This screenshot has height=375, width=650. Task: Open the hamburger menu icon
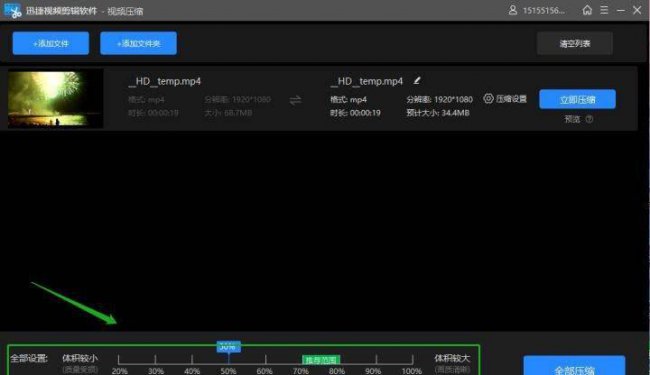pyautogui.click(x=604, y=10)
